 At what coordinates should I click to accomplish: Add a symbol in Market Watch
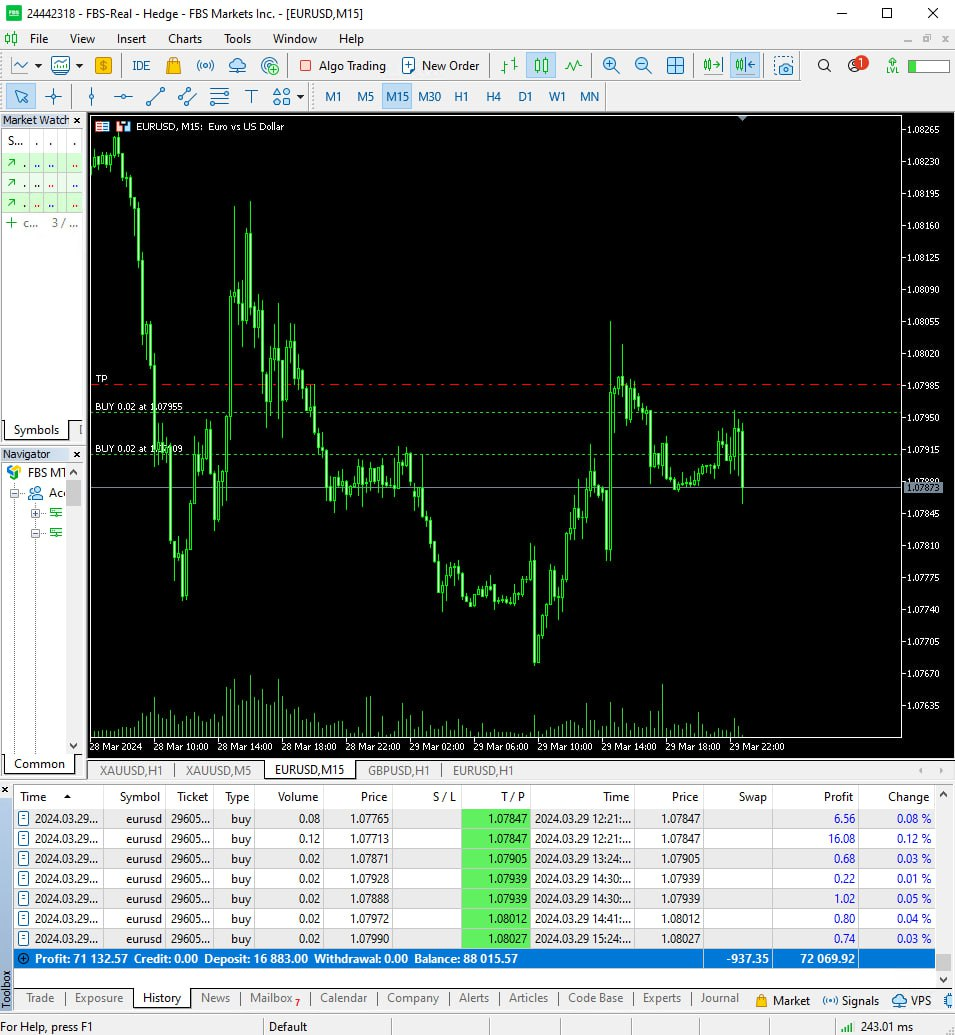12,223
